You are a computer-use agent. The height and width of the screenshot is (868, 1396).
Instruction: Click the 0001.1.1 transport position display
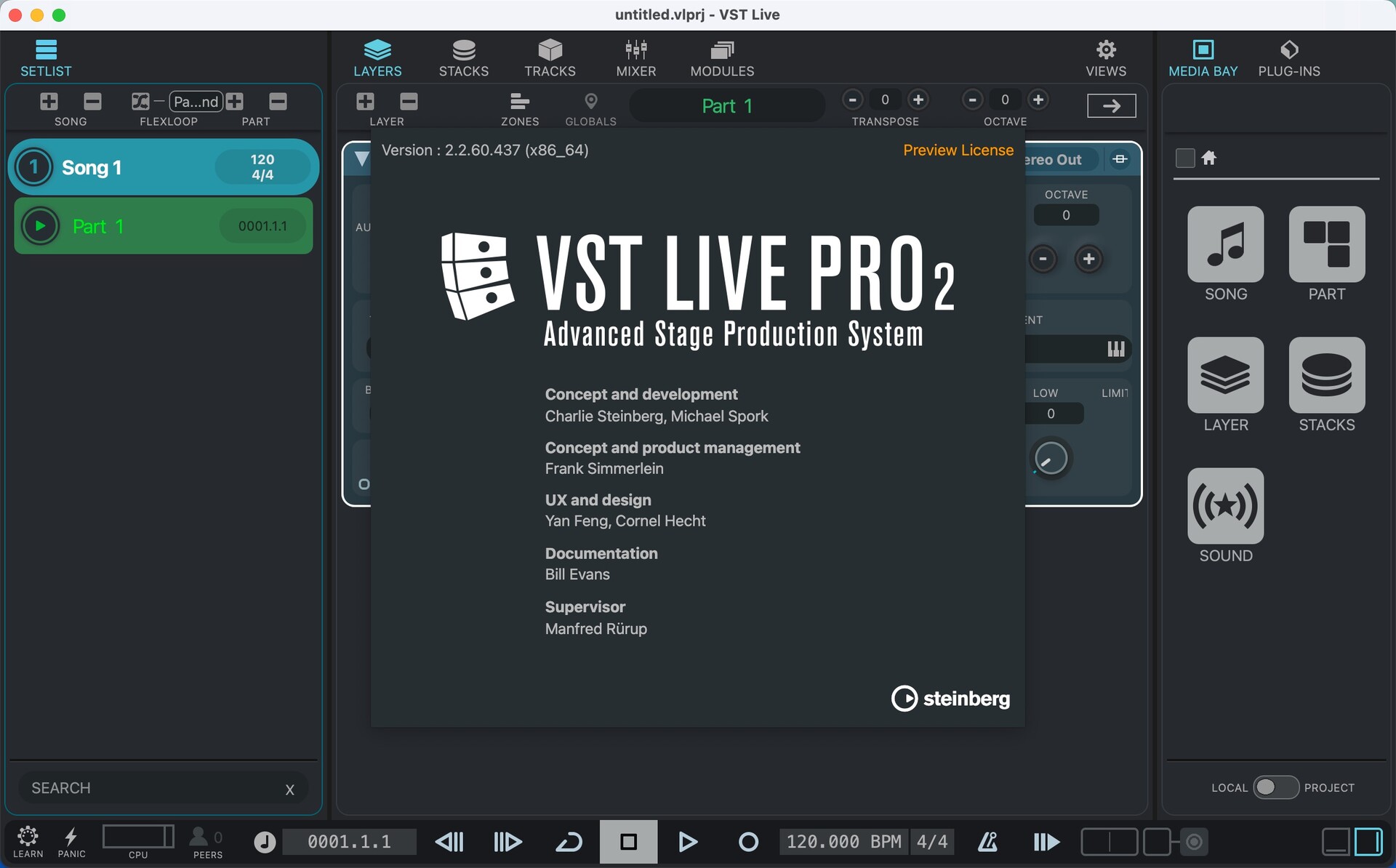pos(349,842)
